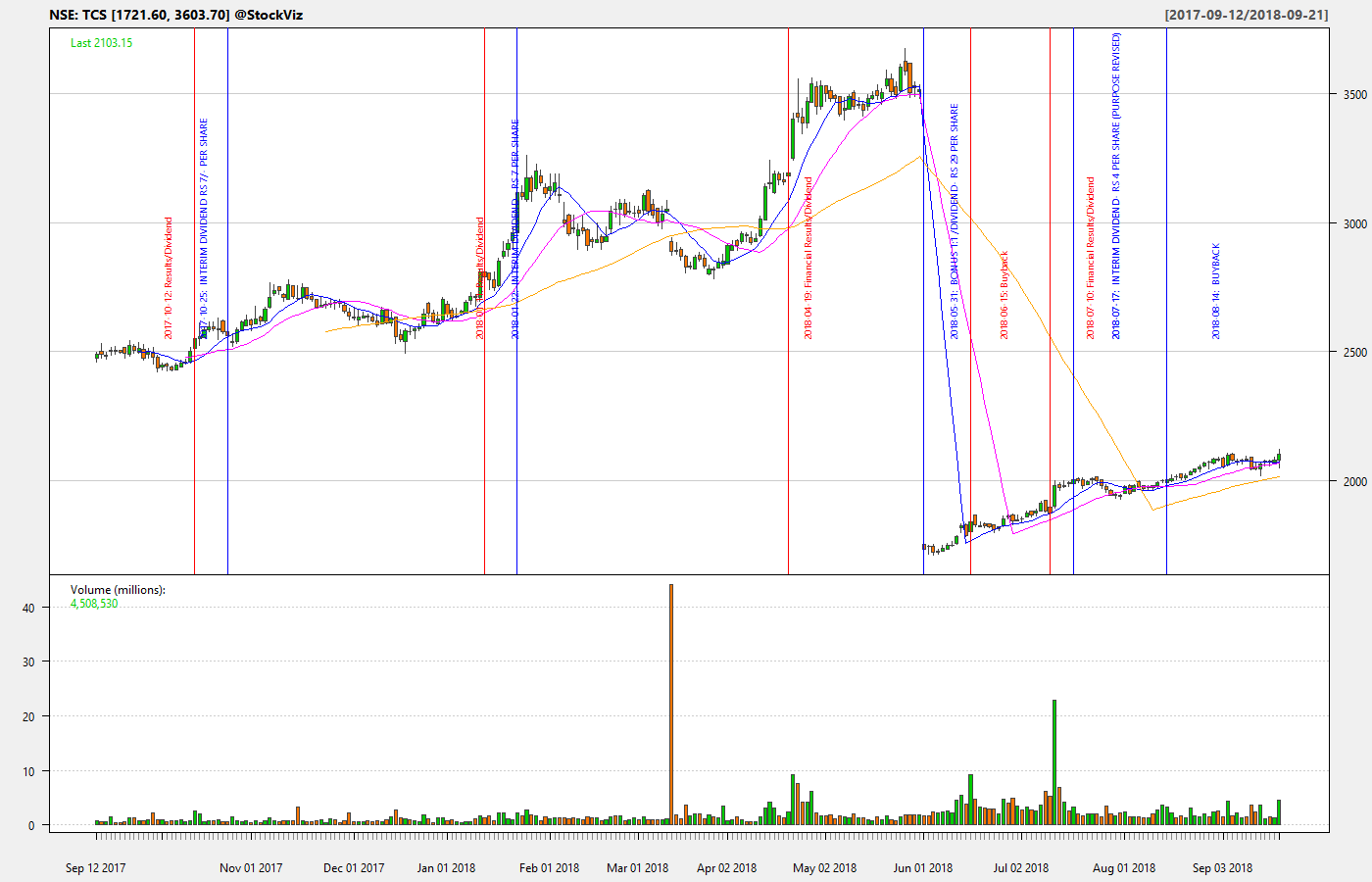
Task: Click the peak candlestick near 3600 in late May
Action: (x=906, y=73)
